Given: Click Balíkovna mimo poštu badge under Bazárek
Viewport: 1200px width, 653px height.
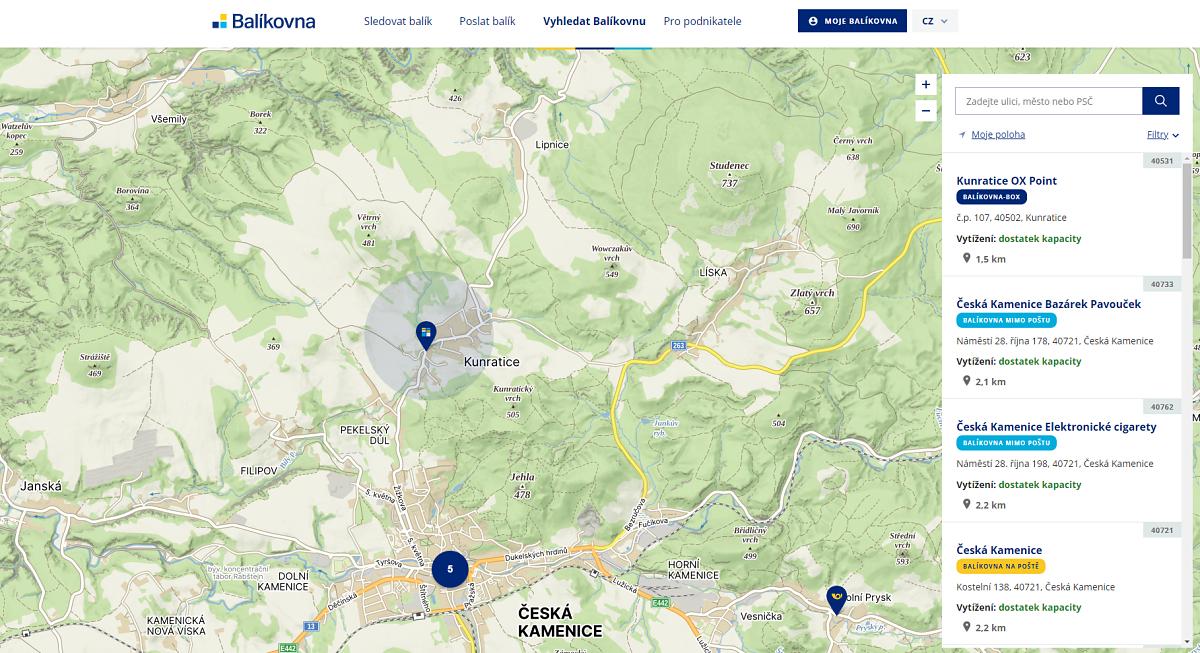Looking at the screenshot, I should point(1006,320).
